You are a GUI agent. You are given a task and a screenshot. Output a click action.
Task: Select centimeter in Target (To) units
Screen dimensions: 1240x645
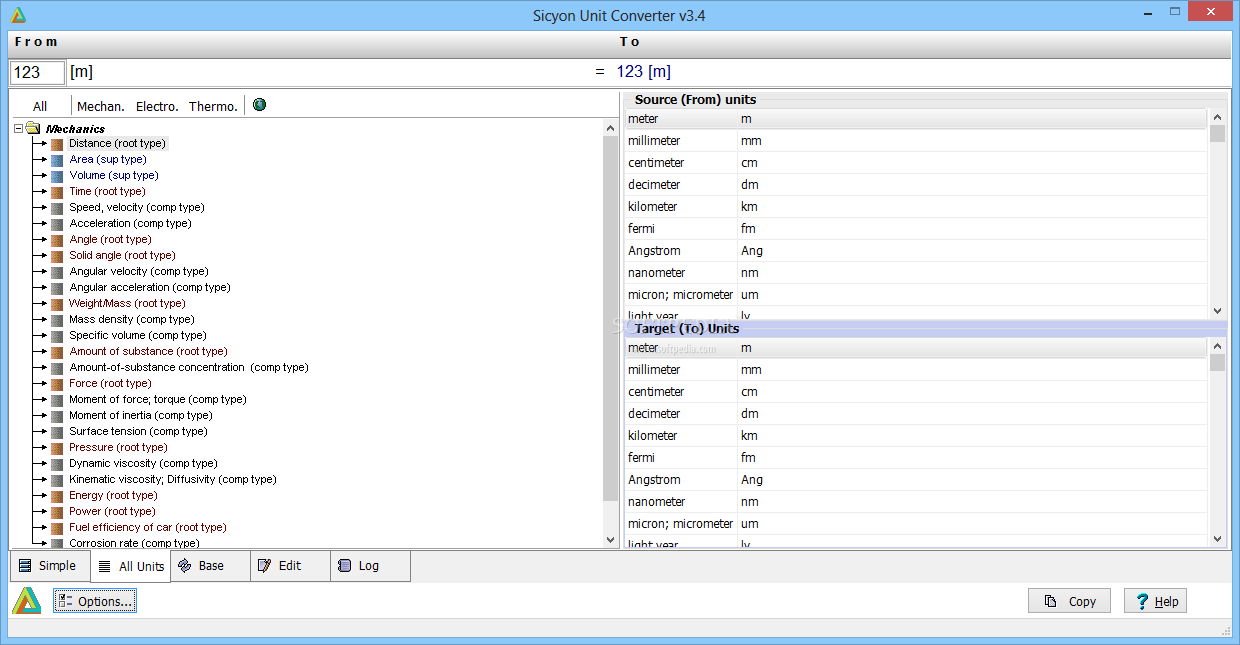tap(916, 392)
